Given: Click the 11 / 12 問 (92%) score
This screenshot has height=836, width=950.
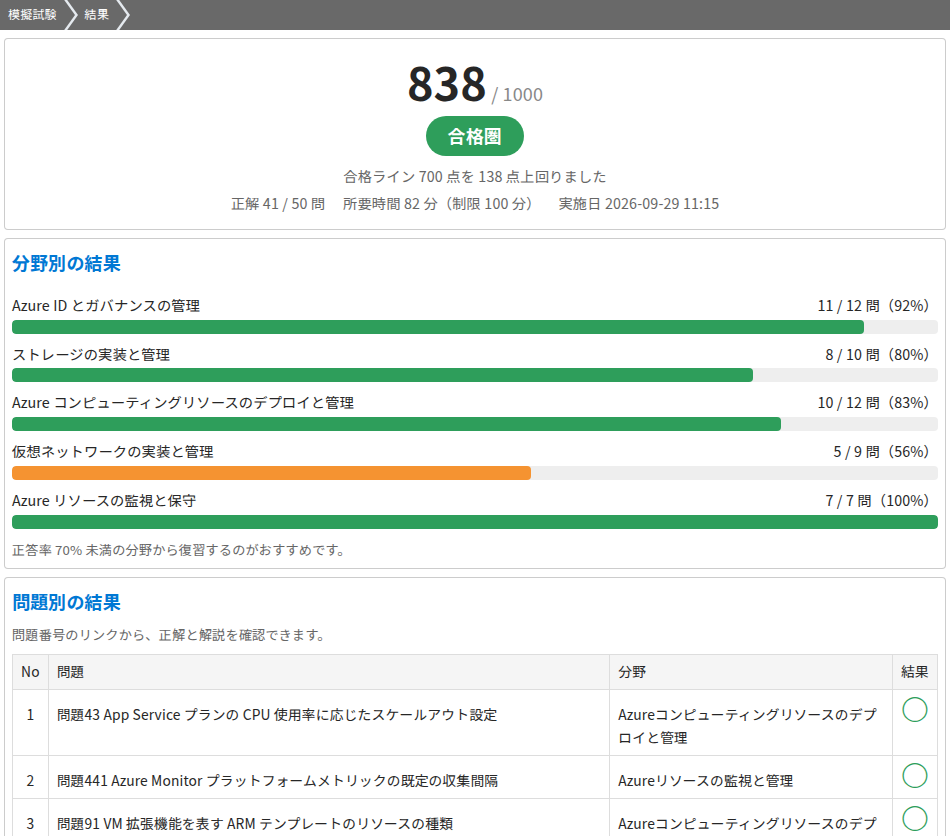Looking at the screenshot, I should point(873,306).
